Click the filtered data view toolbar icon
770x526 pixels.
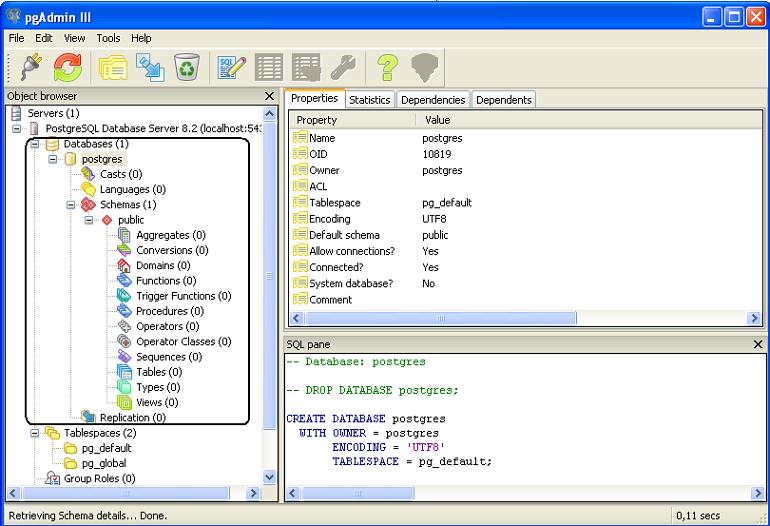point(306,67)
